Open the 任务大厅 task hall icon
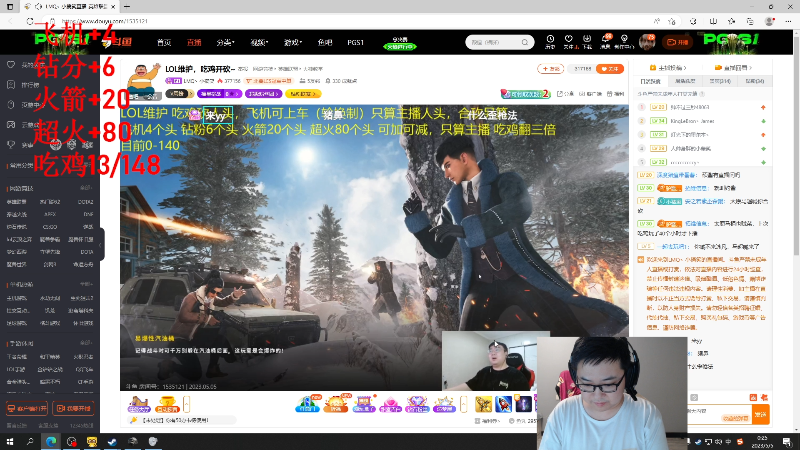The image size is (800, 450). click(138, 404)
